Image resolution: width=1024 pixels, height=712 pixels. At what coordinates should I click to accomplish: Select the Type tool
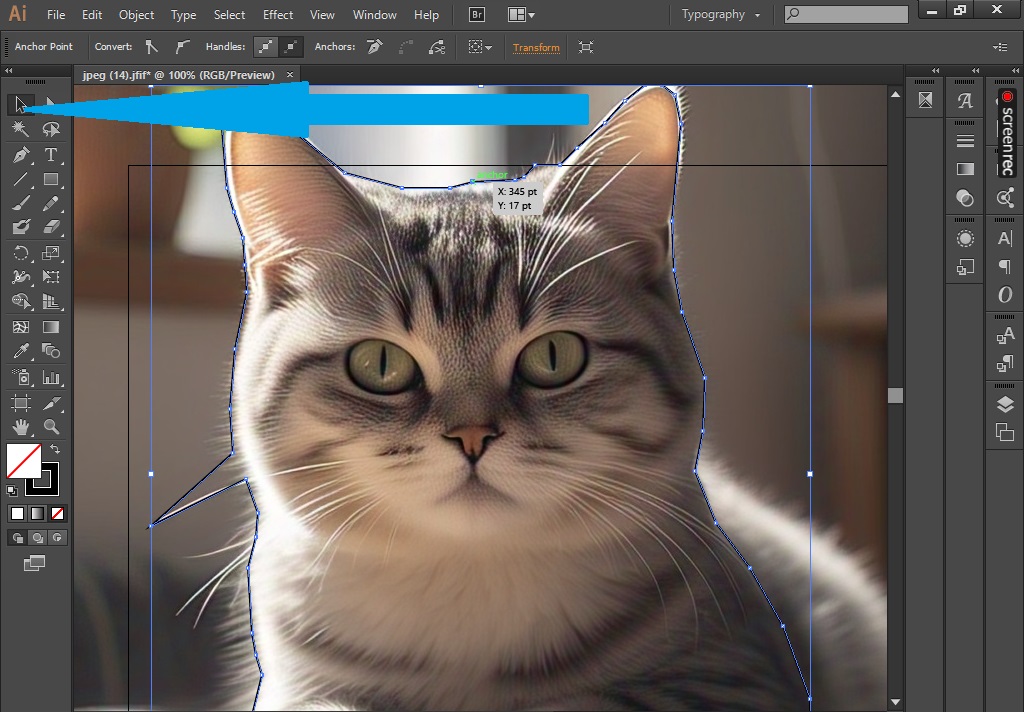tap(51, 155)
